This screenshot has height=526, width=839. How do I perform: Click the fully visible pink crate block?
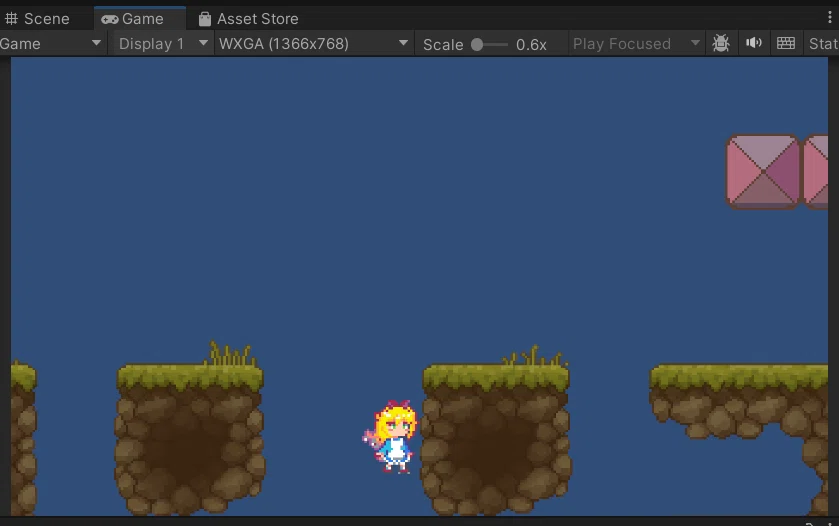(x=762, y=171)
